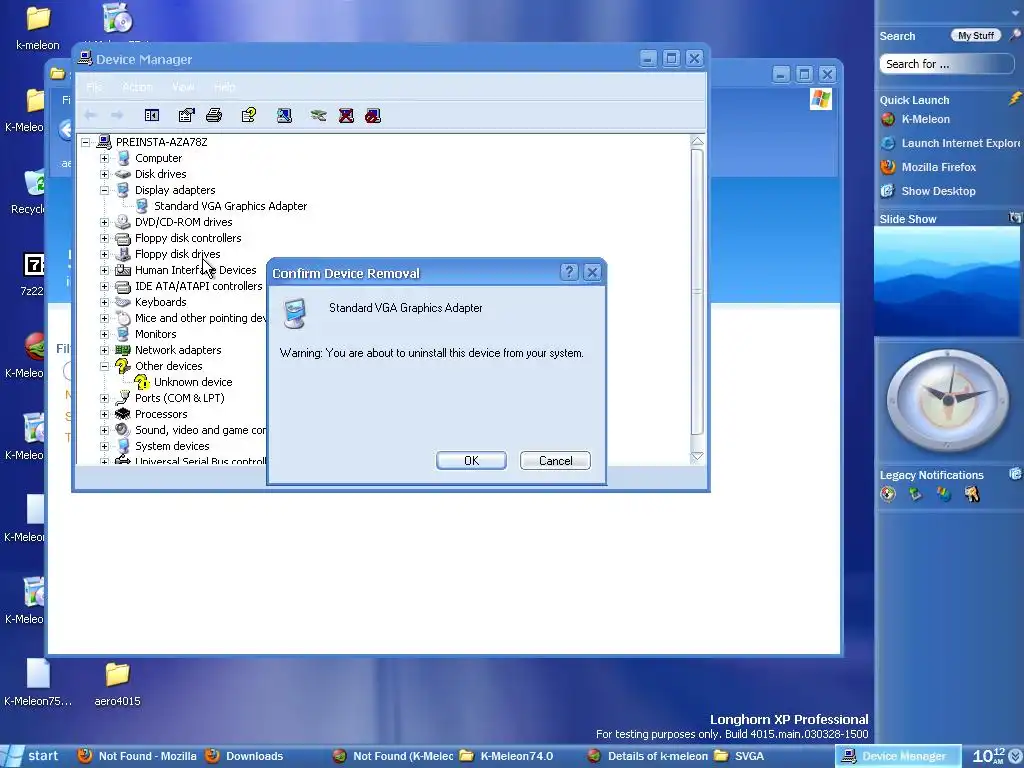
Task: Click the sidebar analog clock
Action: pos(948,399)
